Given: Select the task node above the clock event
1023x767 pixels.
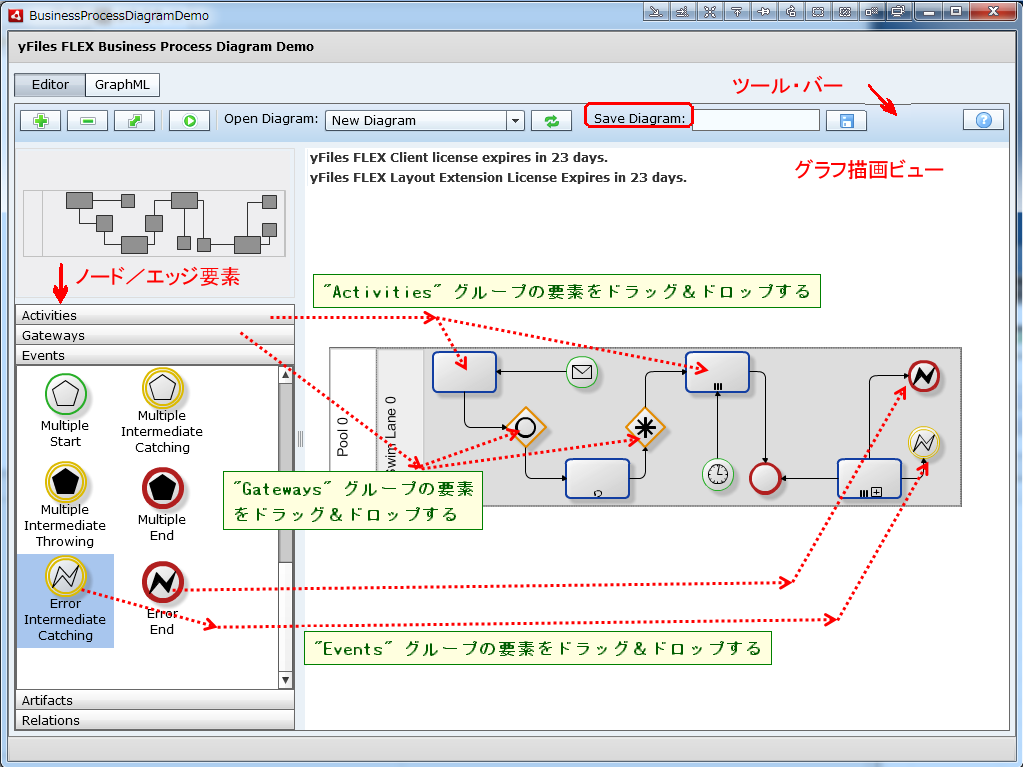Looking at the screenshot, I should (717, 372).
